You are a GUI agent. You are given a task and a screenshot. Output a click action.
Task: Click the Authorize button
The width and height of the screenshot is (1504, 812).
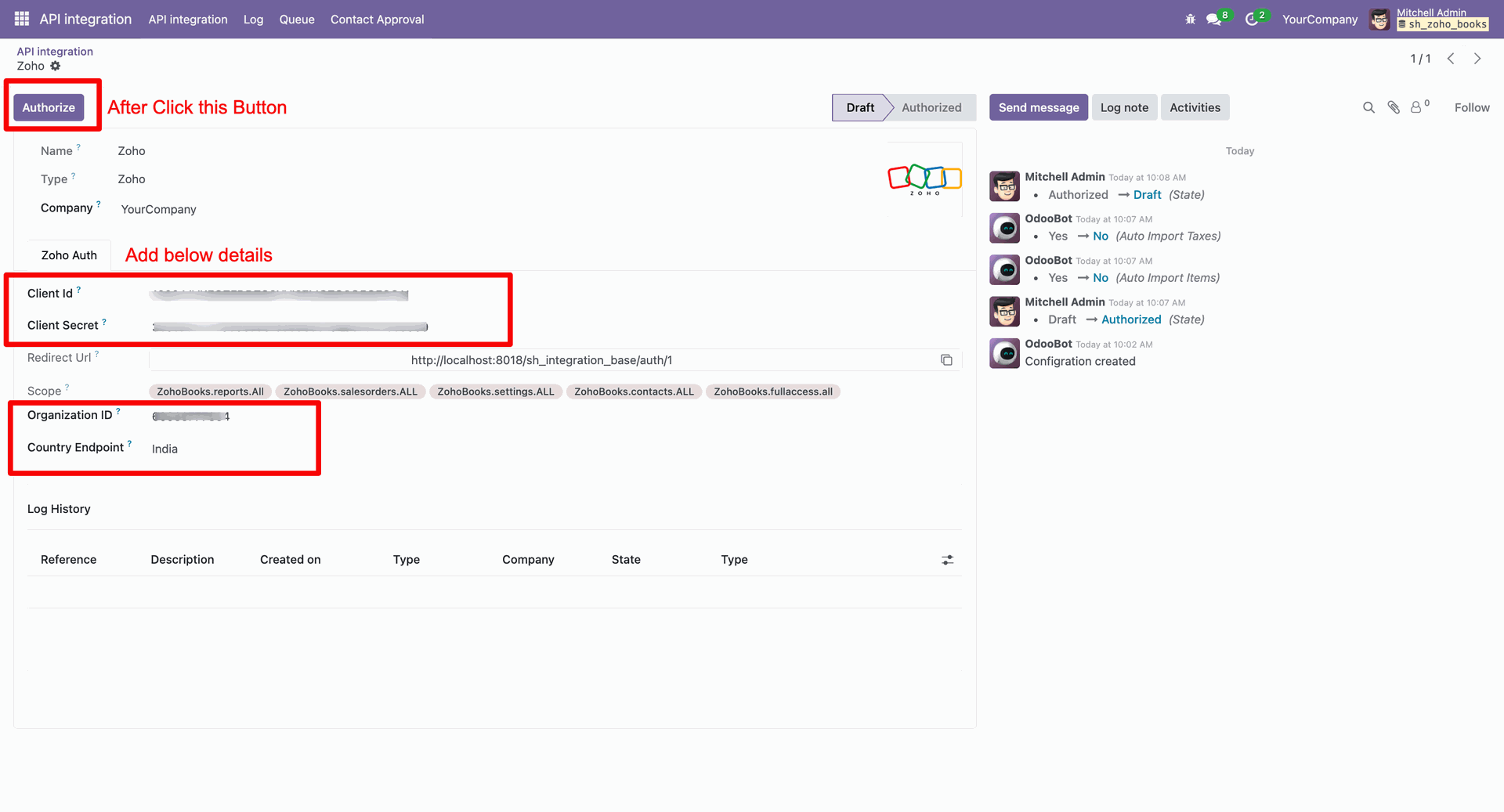coord(49,107)
